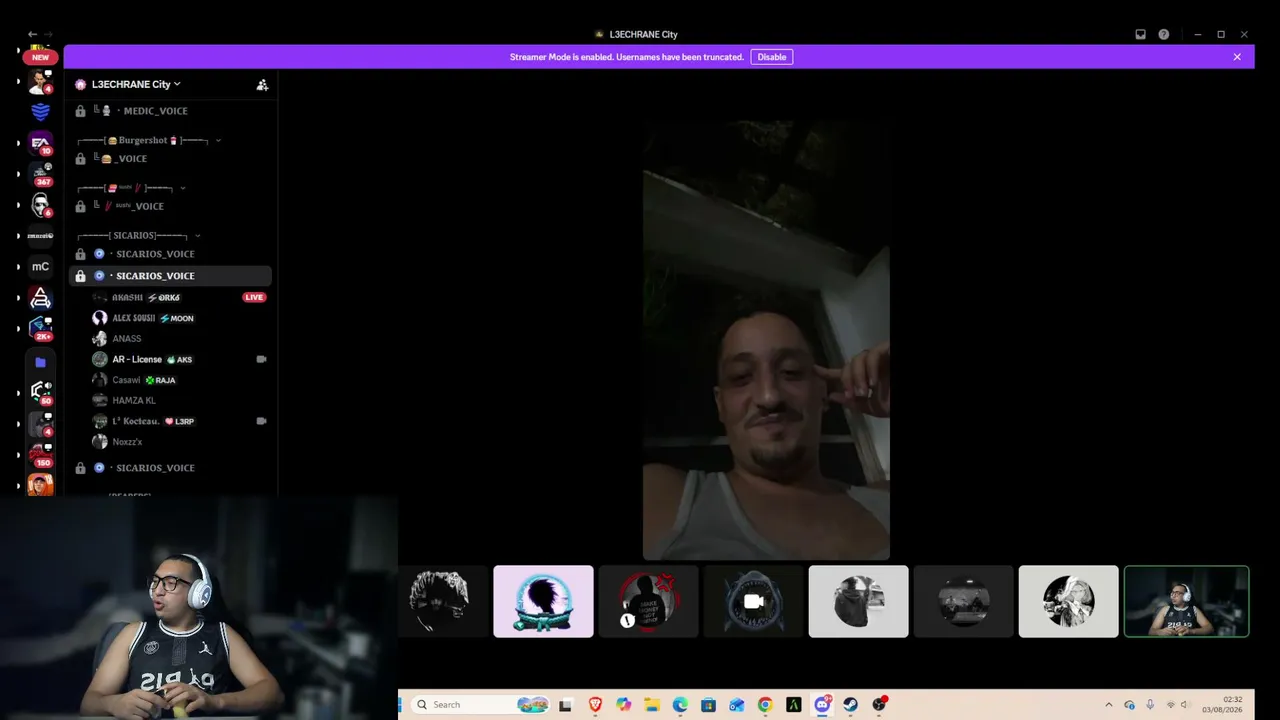Screen dimensions: 1280x720
Task: Click the camera icon beside L³ Kocteau
Action: tap(261, 421)
